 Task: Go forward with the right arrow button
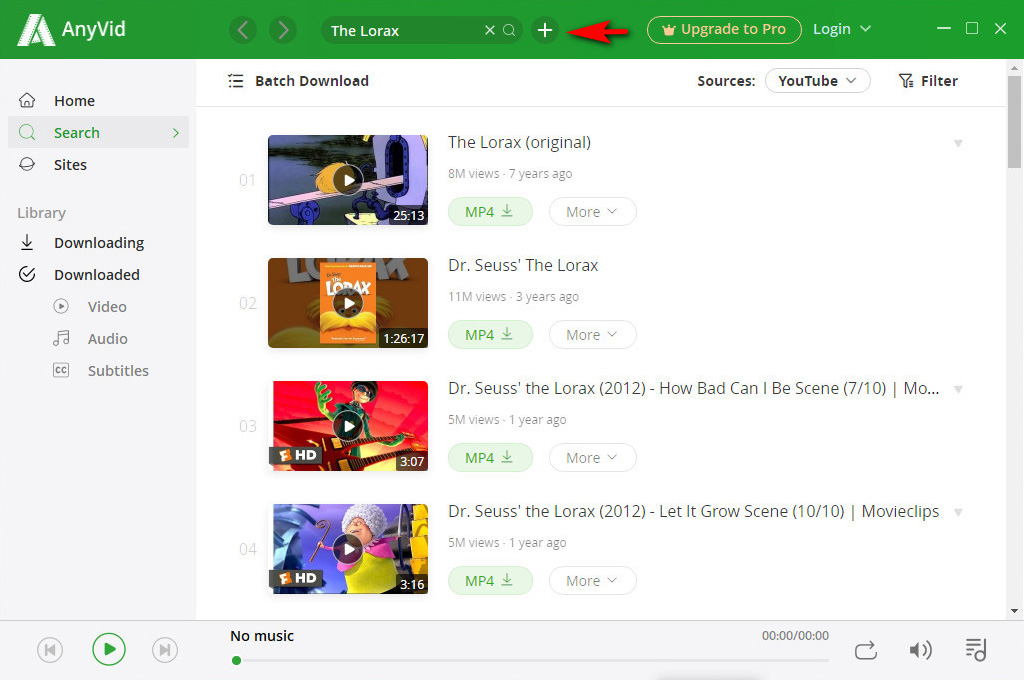283,30
